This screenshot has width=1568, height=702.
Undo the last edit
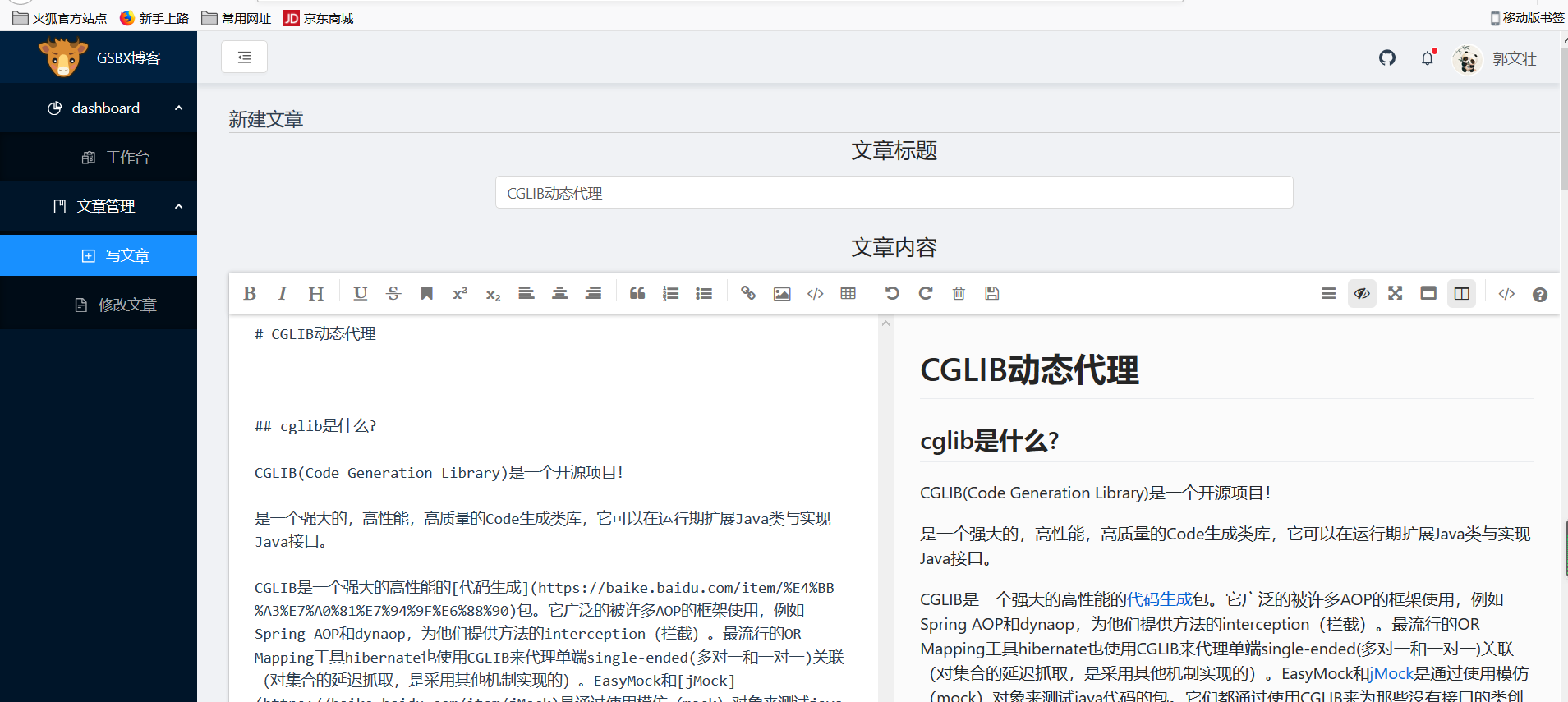[x=892, y=293]
